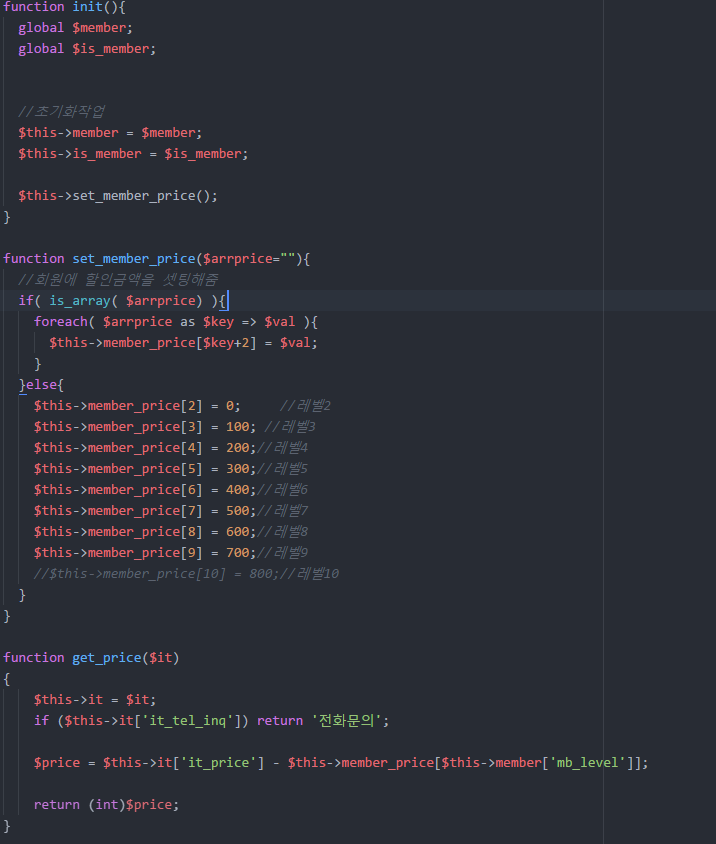The width and height of the screenshot is (716, 844).
Task: Click the //레벨2 comment
Action: (x=305, y=406)
